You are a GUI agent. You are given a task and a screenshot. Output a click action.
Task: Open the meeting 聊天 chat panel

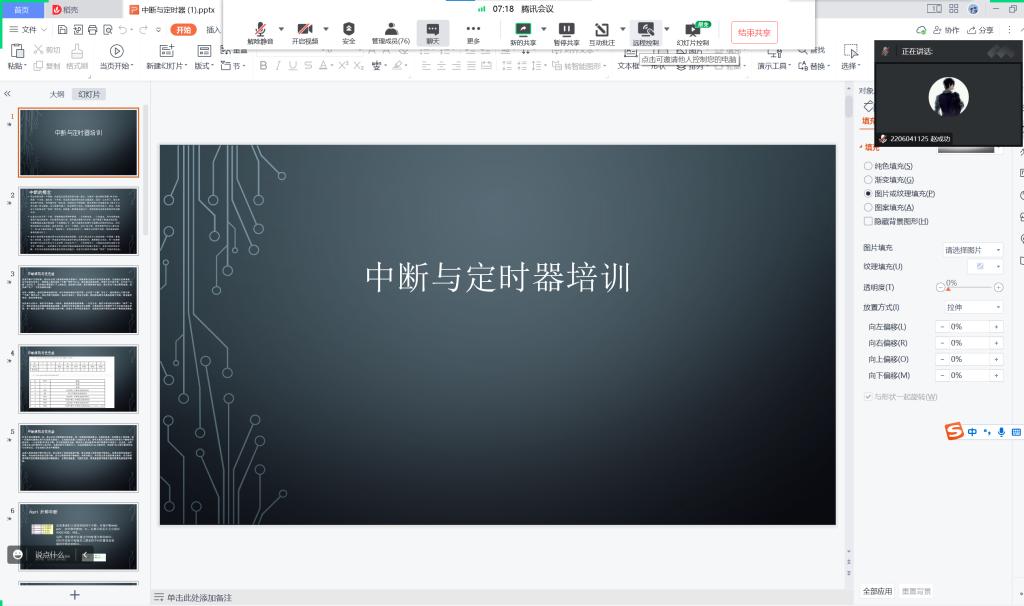pyautogui.click(x=433, y=31)
